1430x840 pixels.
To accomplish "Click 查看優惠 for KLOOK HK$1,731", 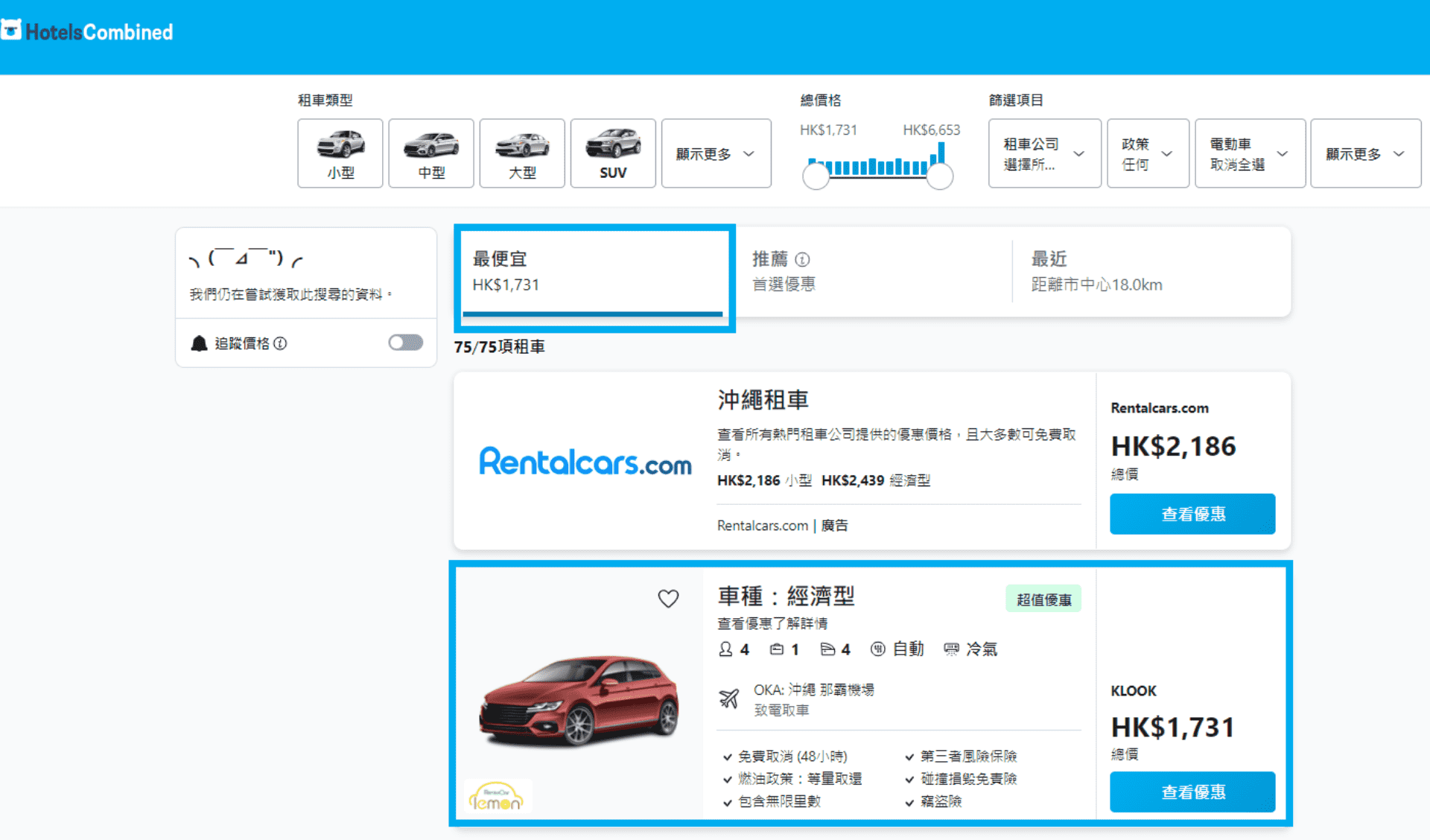I will tap(1192, 792).
